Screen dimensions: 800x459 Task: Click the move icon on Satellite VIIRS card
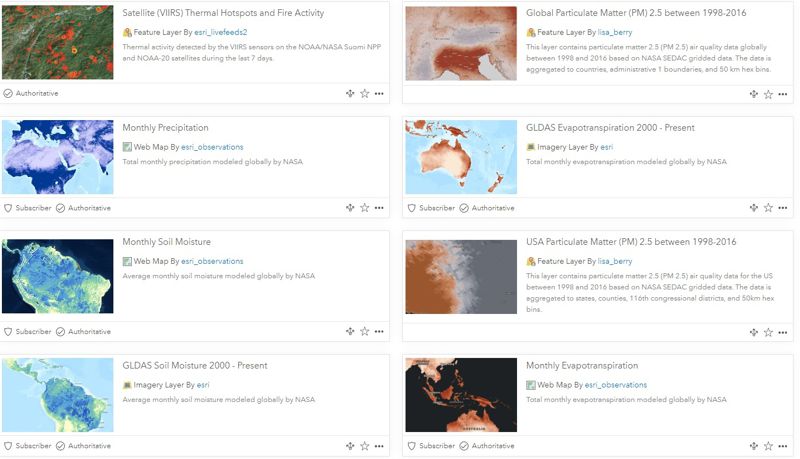point(350,93)
